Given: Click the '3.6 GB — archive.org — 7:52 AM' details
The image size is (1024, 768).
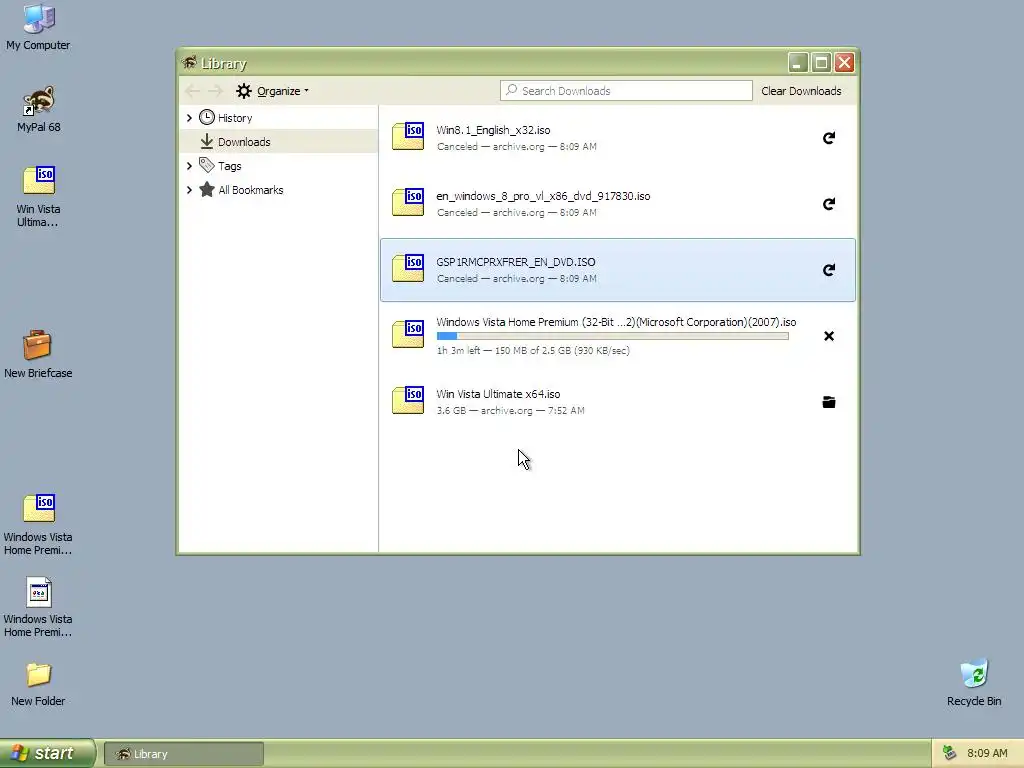Looking at the screenshot, I should click(510, 411).
